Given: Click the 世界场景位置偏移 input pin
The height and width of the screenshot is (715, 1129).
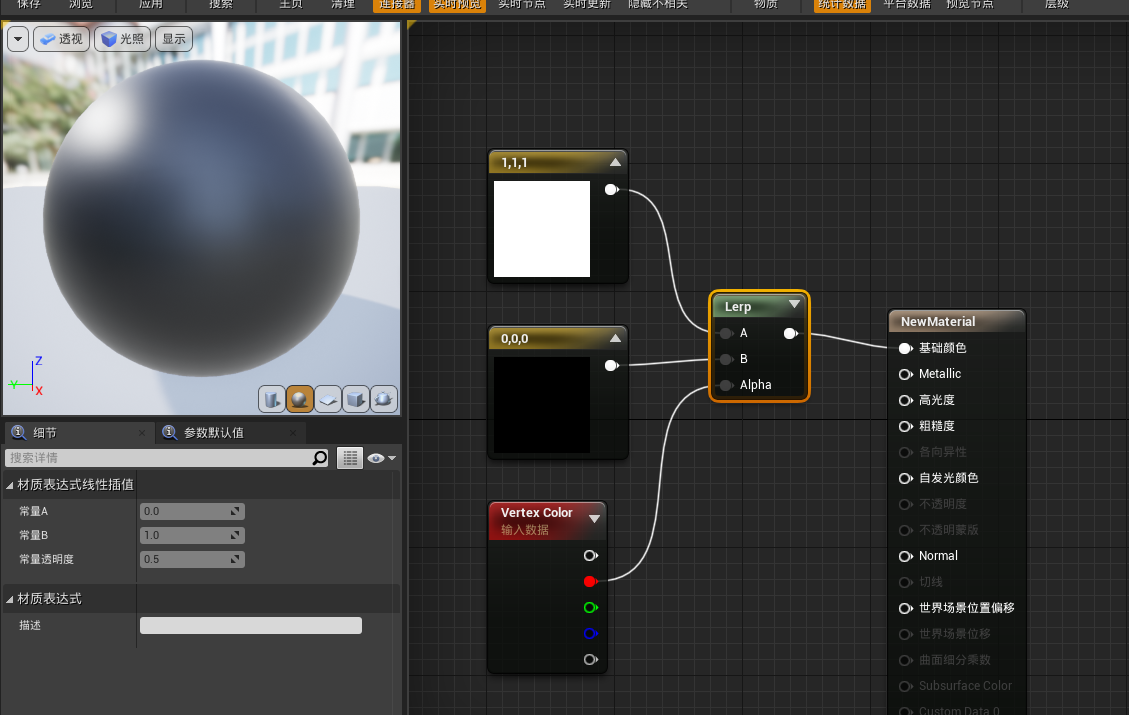Looking at the screenshot, I should (x=906, y=607).
